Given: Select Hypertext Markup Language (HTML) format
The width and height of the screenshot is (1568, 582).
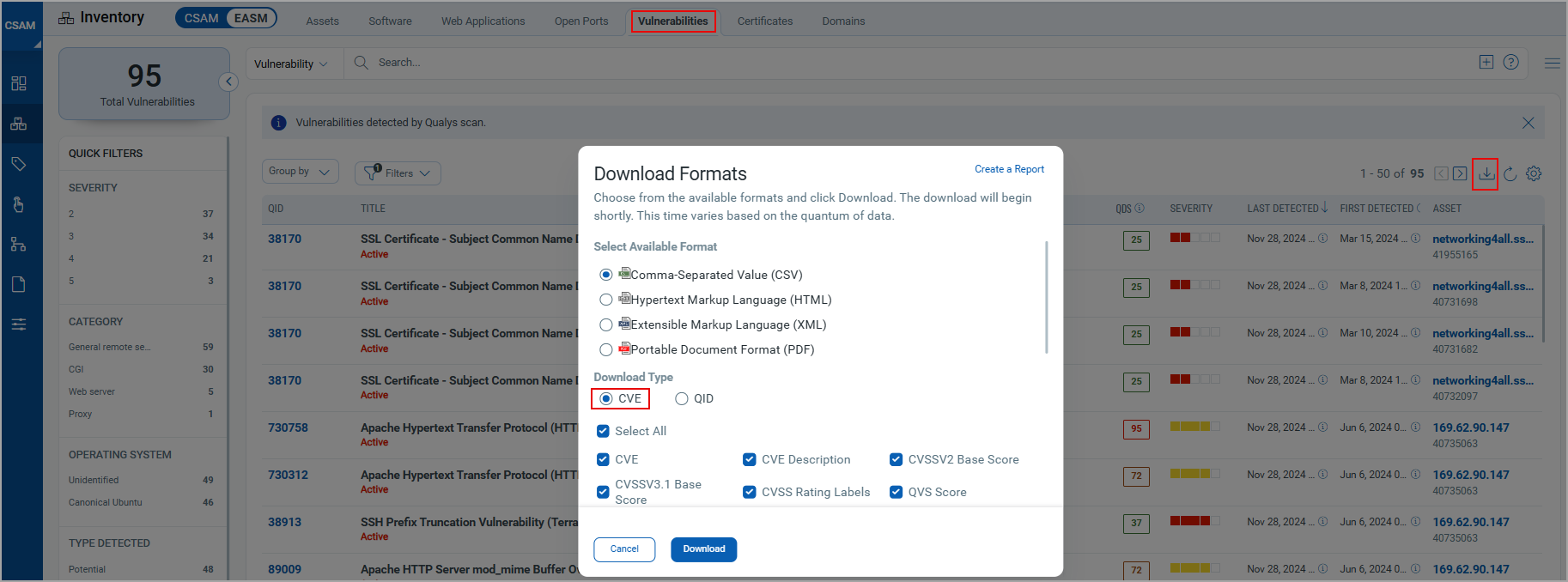Looking at the screenshot, I should pyautogui.click(x=606, y=300).
